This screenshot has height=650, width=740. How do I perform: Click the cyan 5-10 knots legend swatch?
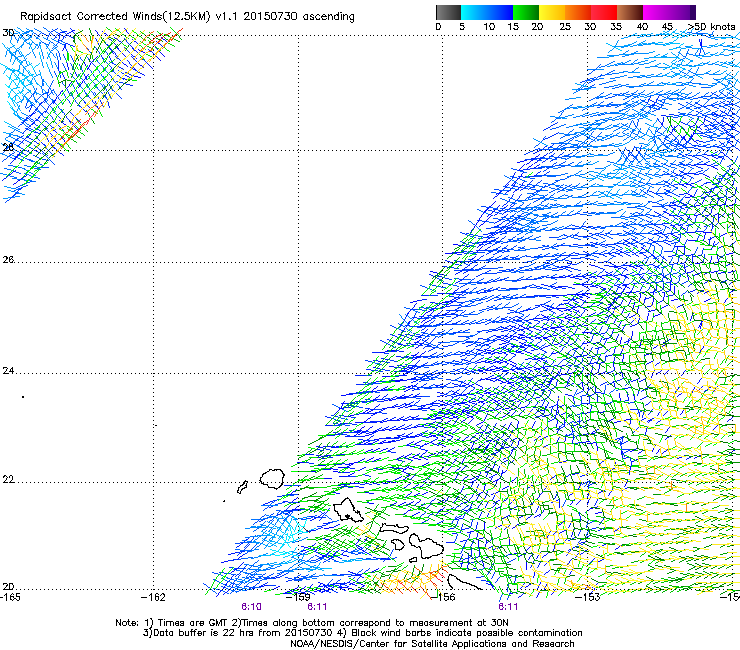(474, 12)
